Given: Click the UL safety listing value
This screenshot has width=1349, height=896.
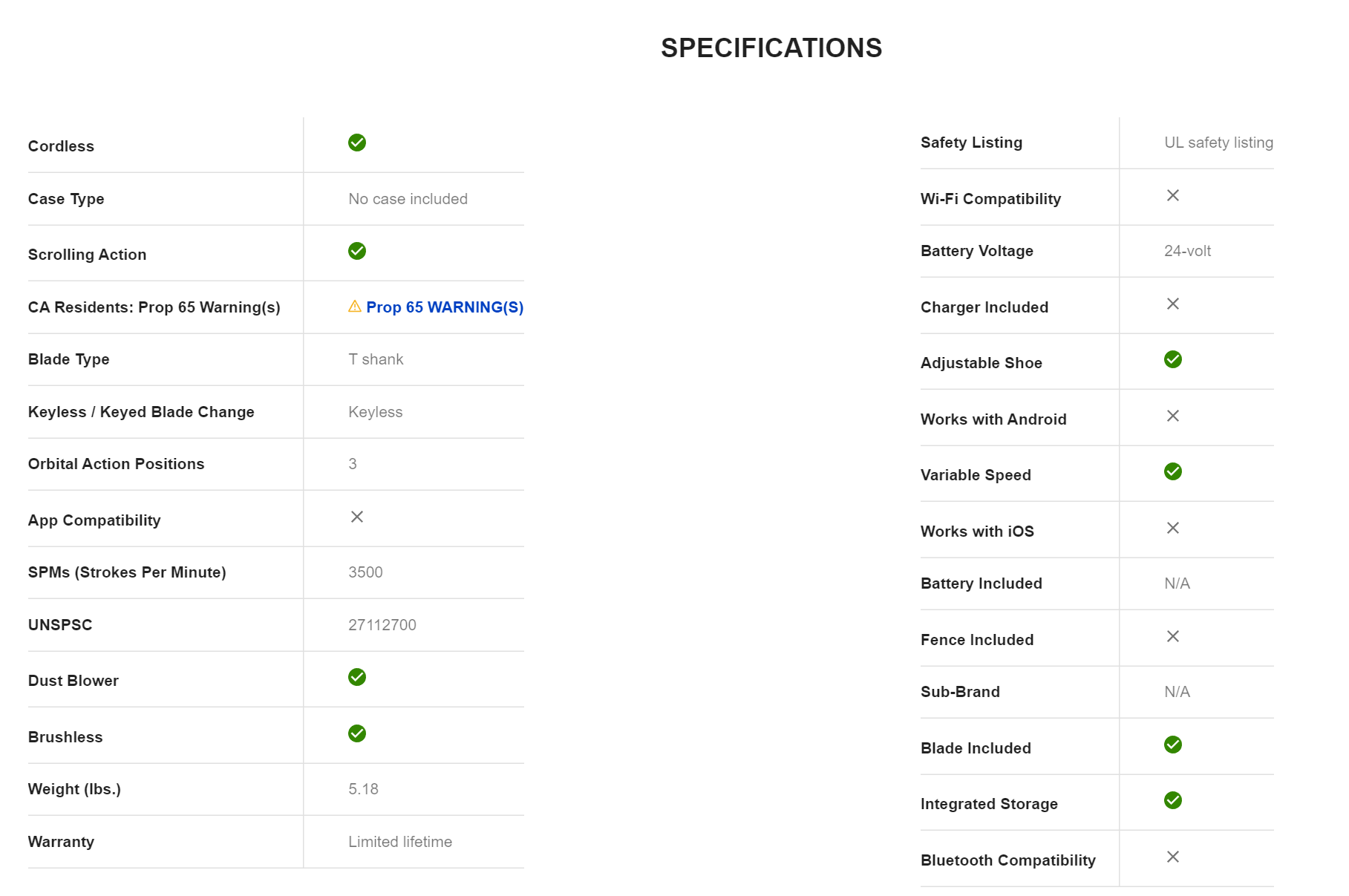Looking at the screenshot, I should tap(1218, 143).
